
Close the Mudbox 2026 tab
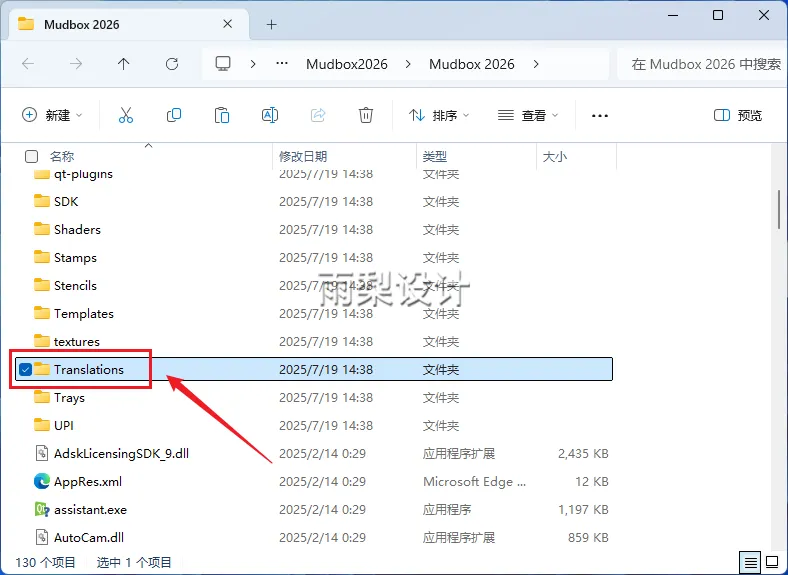tap(228, 24)
